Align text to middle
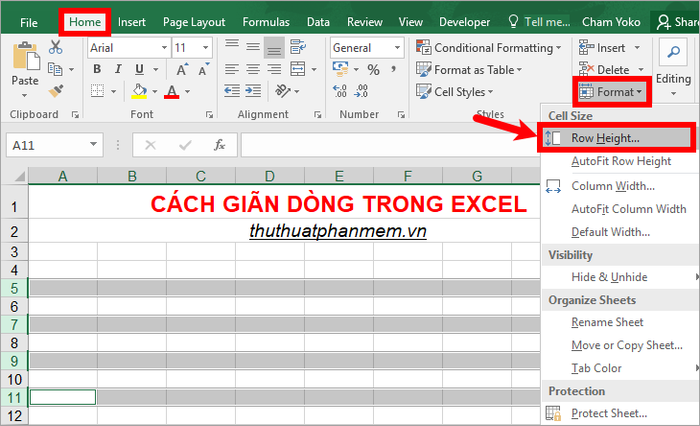Screen dimensions: 700x426 (253, 47)
